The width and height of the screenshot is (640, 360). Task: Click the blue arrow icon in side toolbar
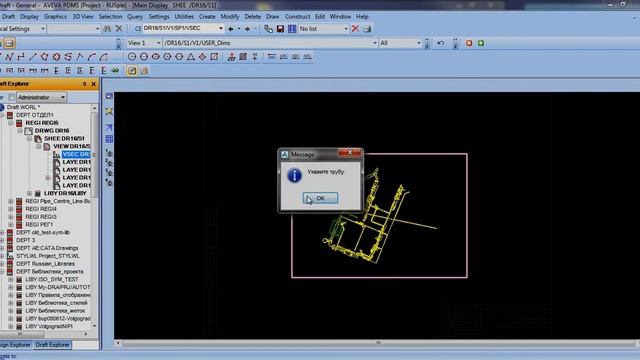pyautogui.click(x=109, y=127)
